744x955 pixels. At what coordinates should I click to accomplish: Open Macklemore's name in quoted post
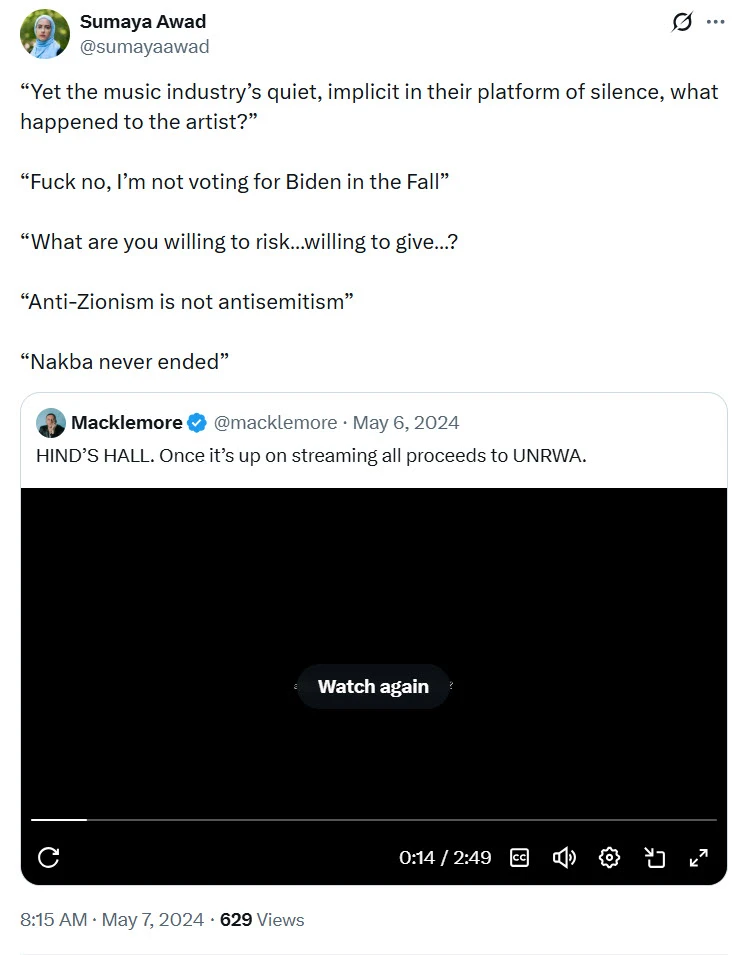point(126,423)
